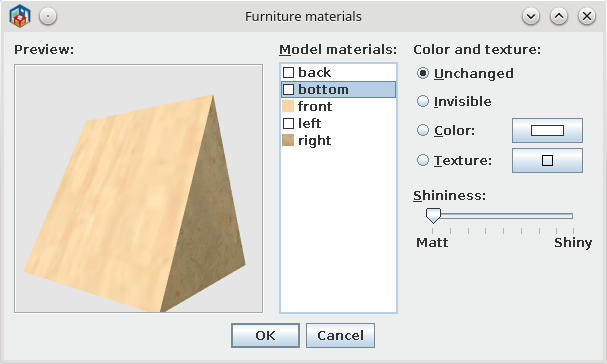Screen dimensions: 607x364
Task: Click the back material empty swatch
Action: (x=288, y=72)
